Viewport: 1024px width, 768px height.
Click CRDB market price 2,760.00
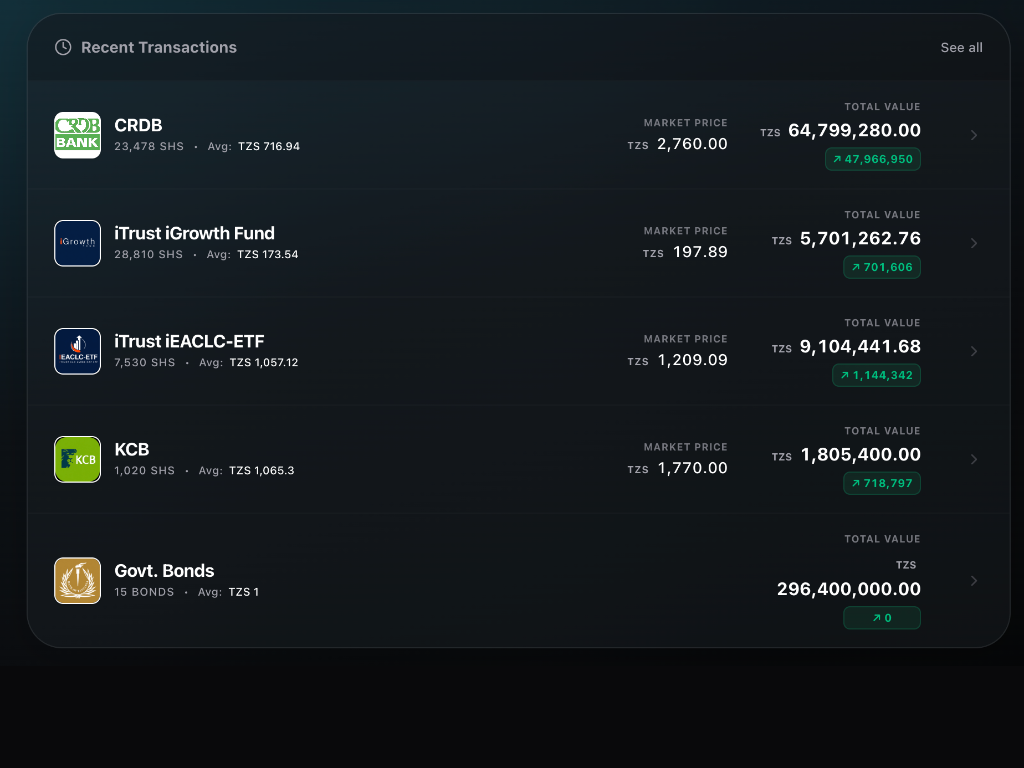pyautogui.click(x=692, y=144)
